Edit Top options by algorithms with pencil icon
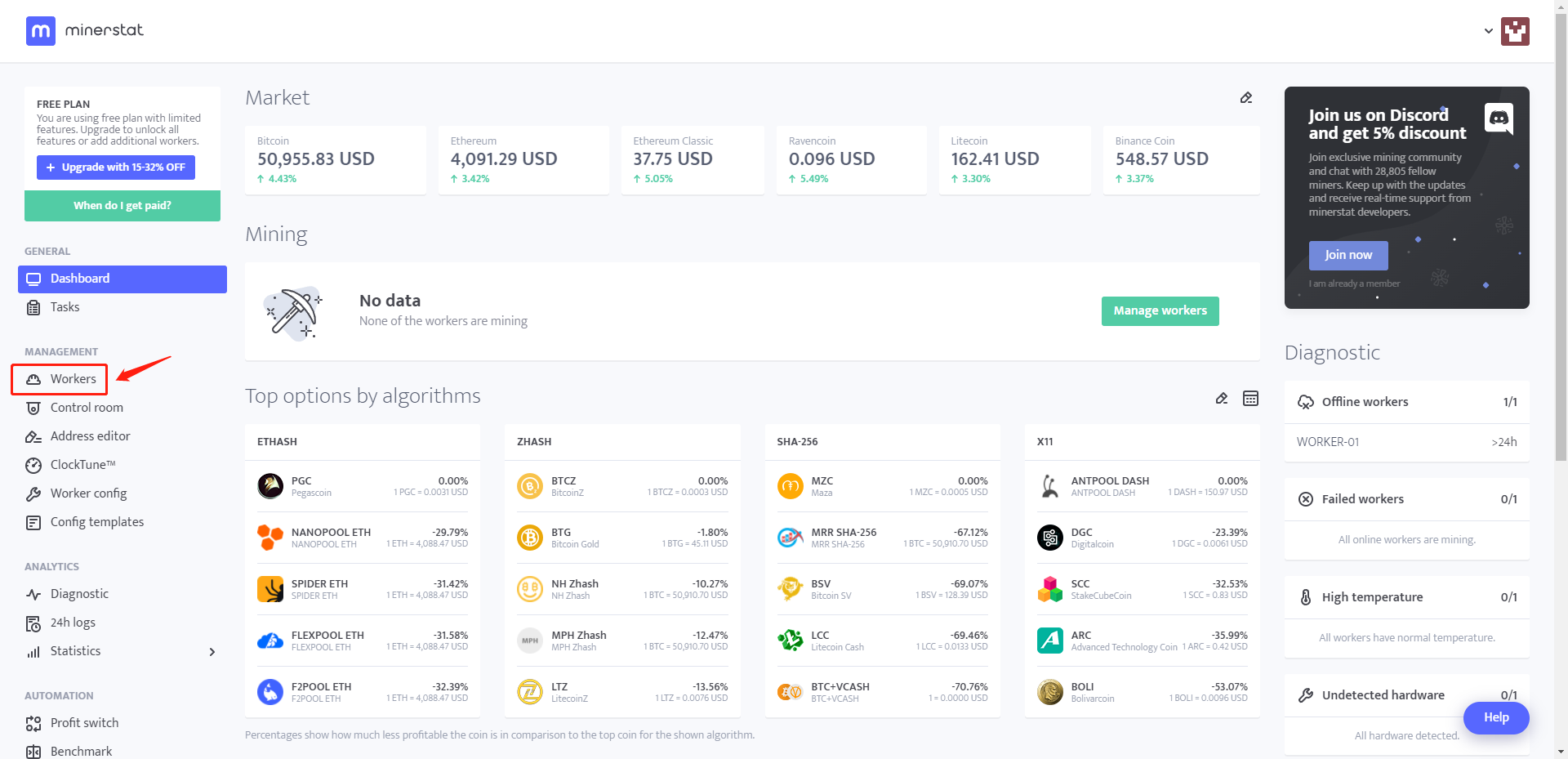This screenshot has width=1568, height=759. 1222,399
